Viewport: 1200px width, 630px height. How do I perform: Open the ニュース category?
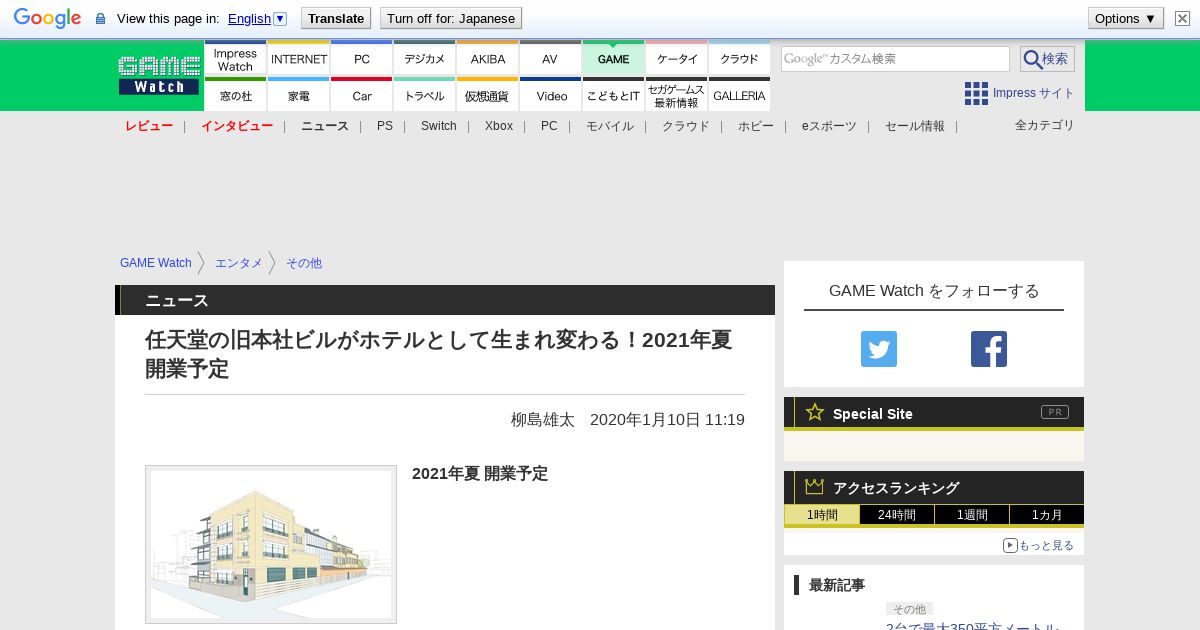point(325,126)
